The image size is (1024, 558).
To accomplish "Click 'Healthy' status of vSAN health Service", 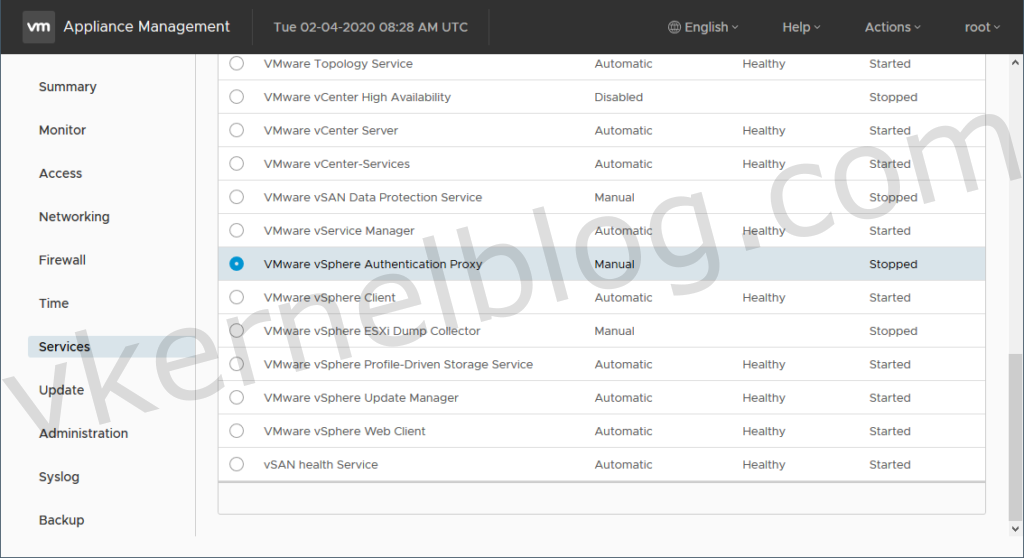I will pos(764,465).
